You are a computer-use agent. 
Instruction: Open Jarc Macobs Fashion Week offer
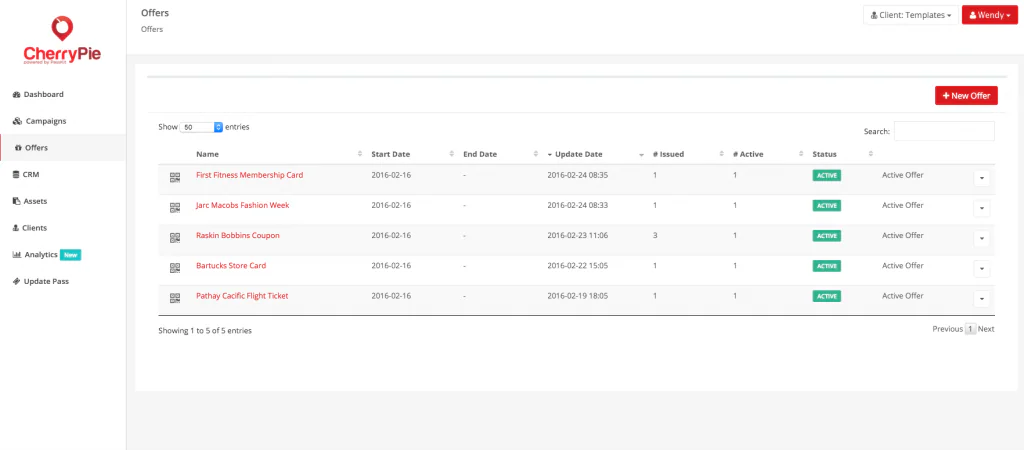[x=242, y=205]
